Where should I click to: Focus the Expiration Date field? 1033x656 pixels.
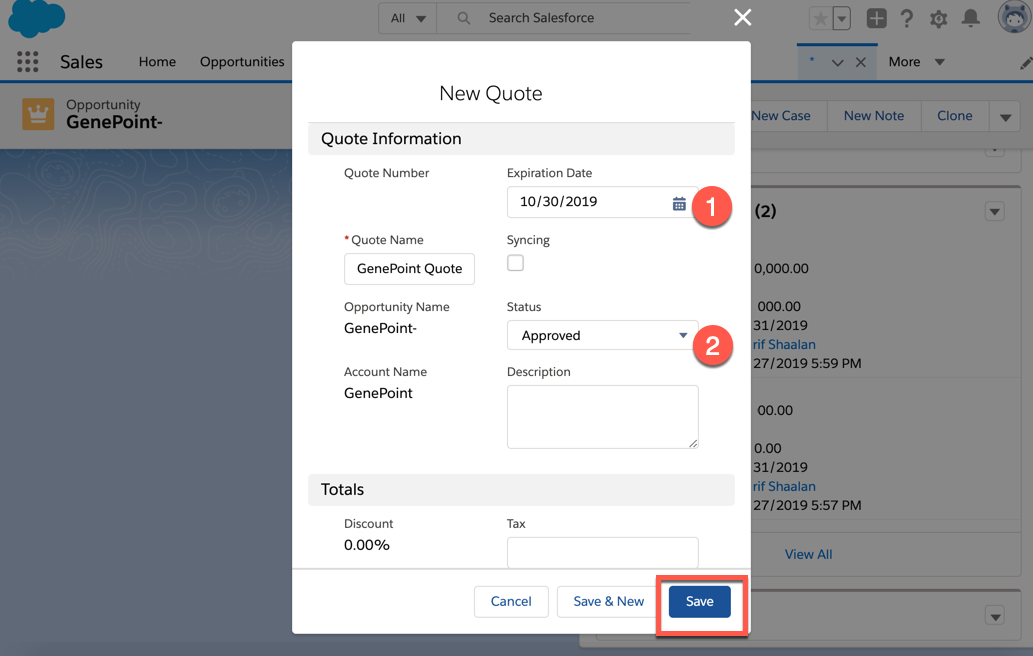coord(602,202)
